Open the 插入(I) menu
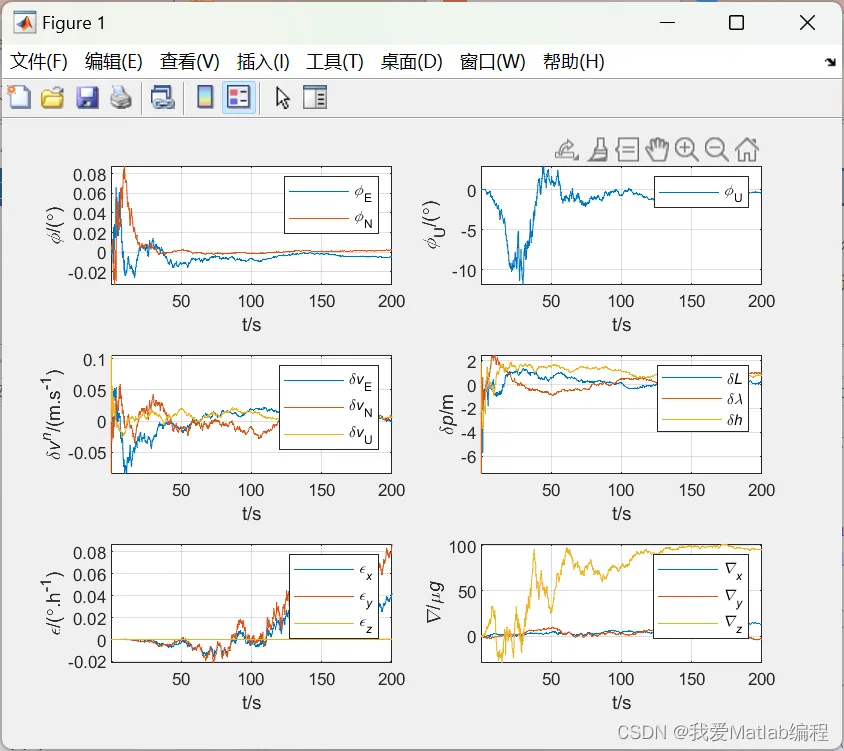The height and width of the screenshot is (751, 844). (x=263, y=61)
